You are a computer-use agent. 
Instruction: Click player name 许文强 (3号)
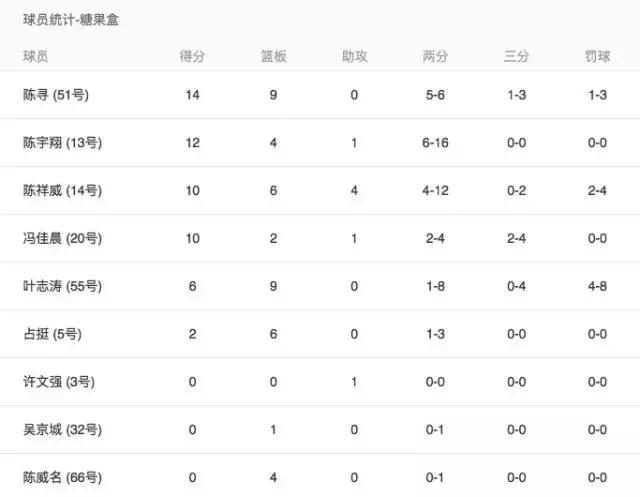[x=58, y=382]
